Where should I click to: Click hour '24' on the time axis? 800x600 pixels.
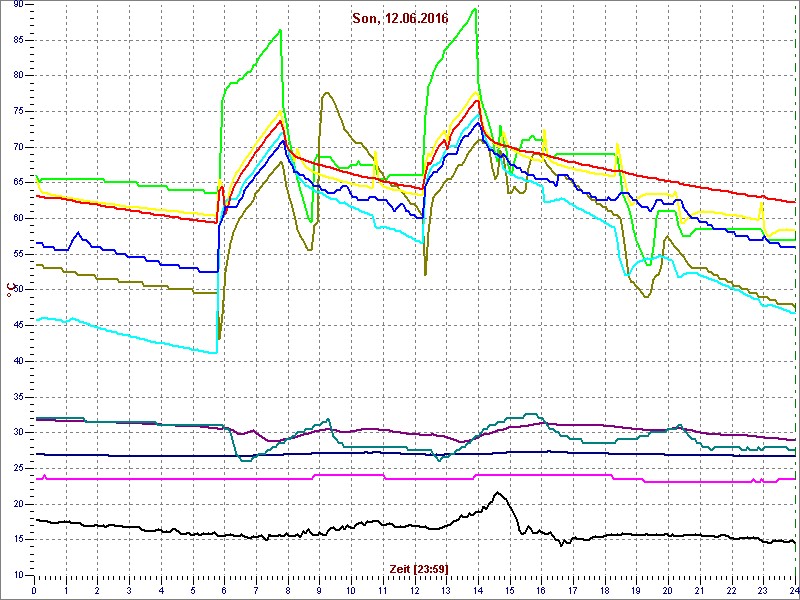pos(793,589)
